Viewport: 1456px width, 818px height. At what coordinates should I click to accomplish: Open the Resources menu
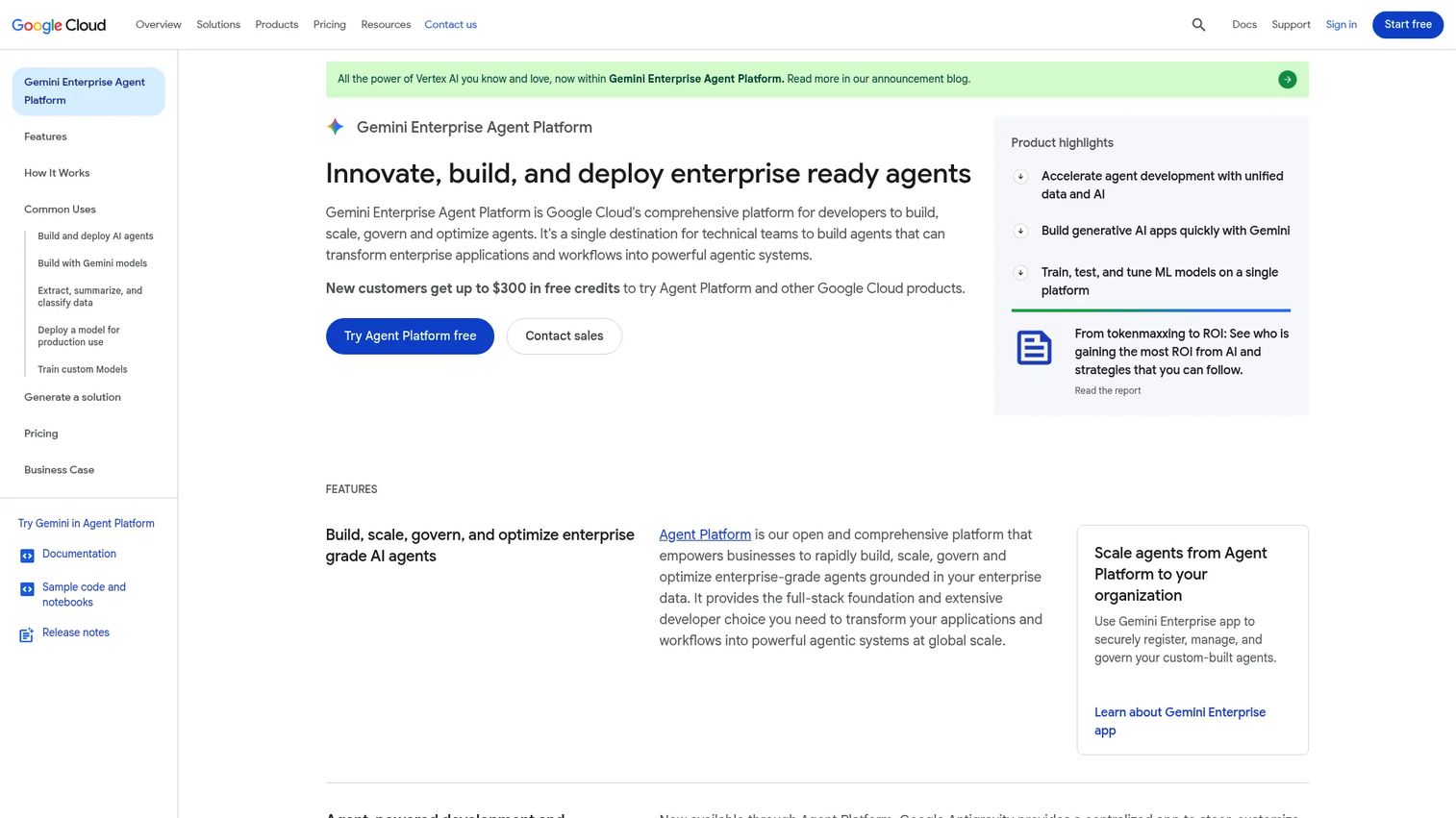pos(386,25)
